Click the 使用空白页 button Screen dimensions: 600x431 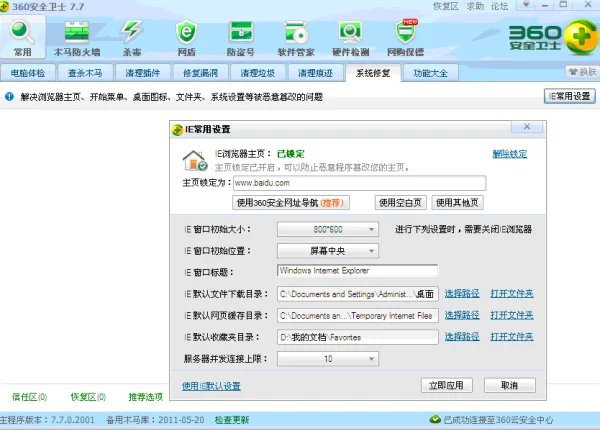[x=400, y=202]
